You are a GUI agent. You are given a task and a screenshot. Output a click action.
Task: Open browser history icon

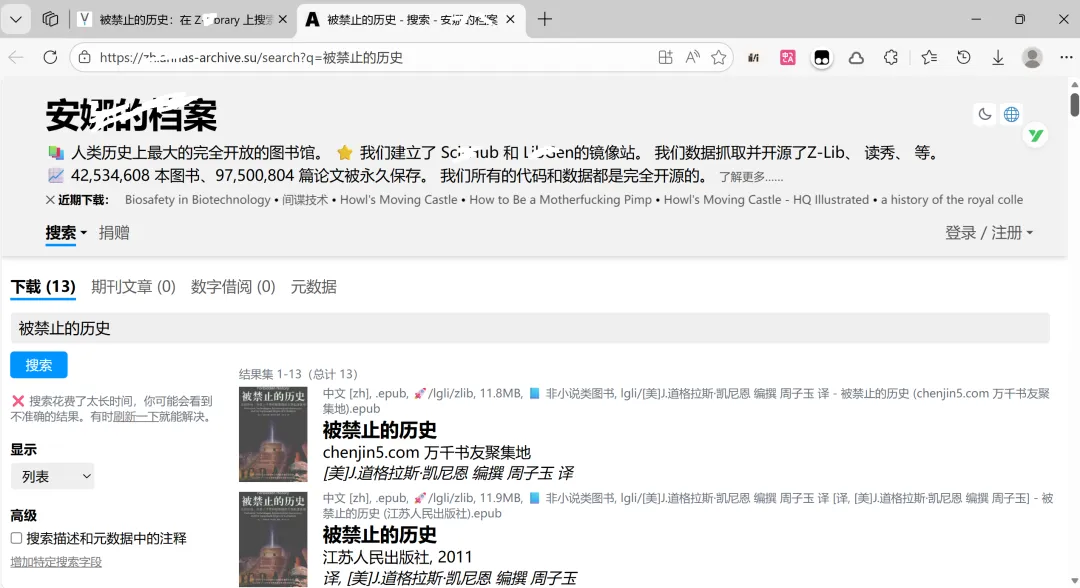(964, 57)
